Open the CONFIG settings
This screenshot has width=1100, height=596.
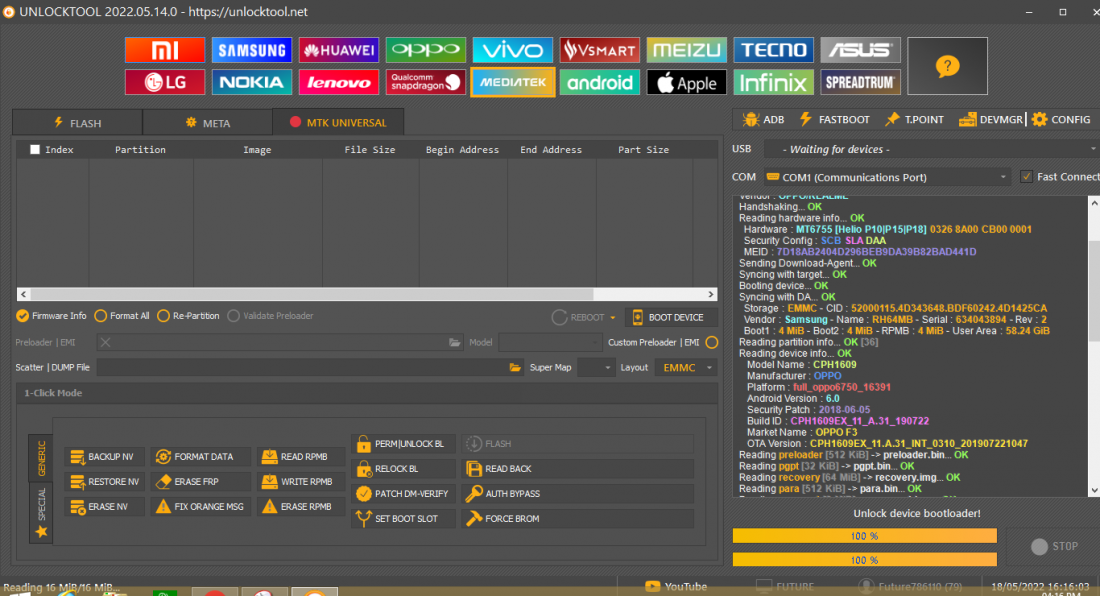coord(1061,119)
